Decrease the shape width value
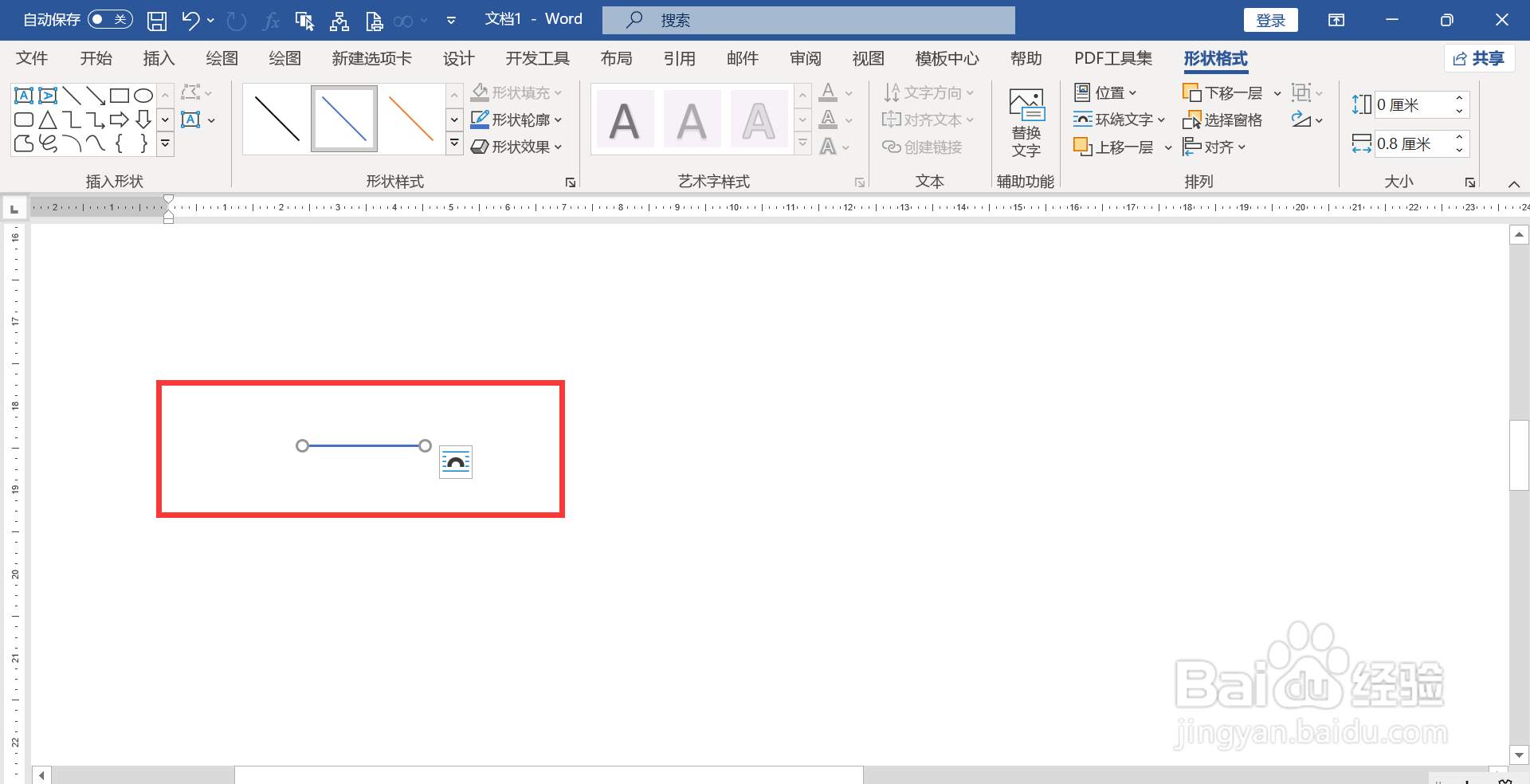Viewport: 1530px width, 784px height. [x=1459, y=151]
